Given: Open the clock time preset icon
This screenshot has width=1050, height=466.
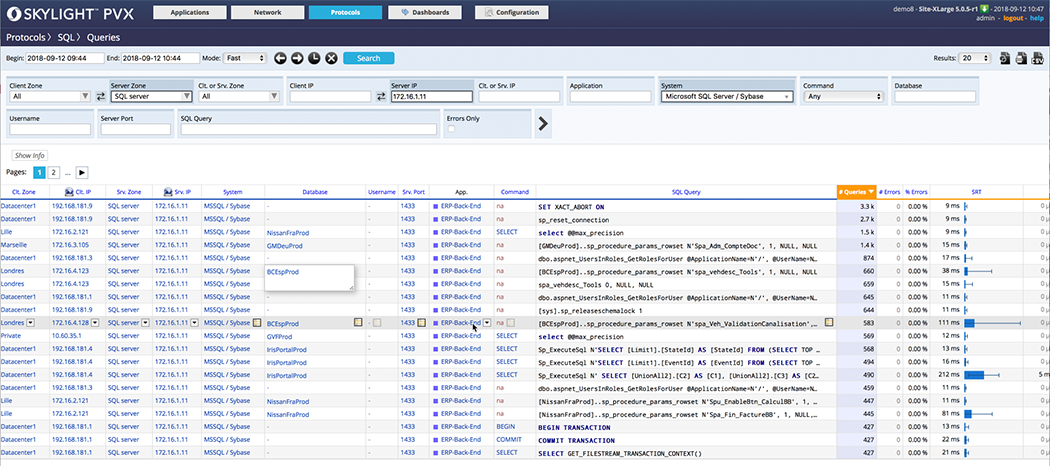Looking at the screenshot, I should 314,58.
